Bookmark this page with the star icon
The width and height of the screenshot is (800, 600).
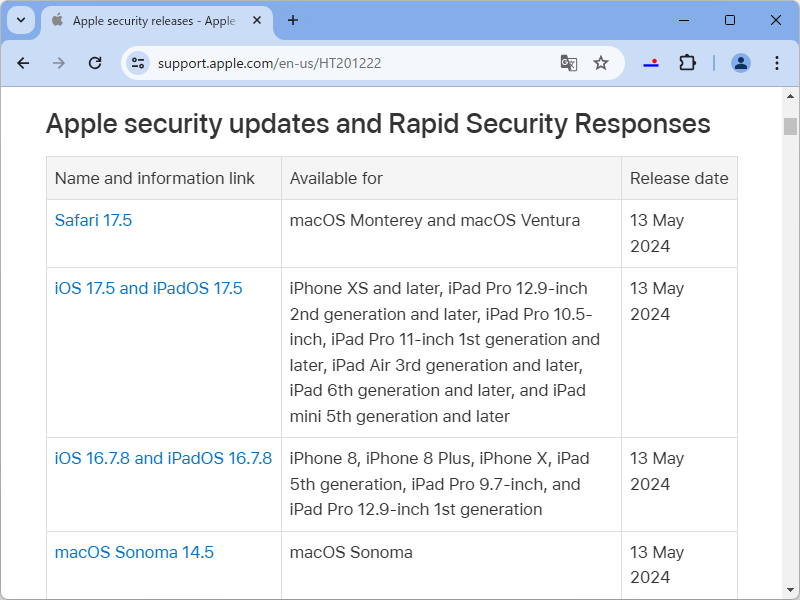click(601, 62)
